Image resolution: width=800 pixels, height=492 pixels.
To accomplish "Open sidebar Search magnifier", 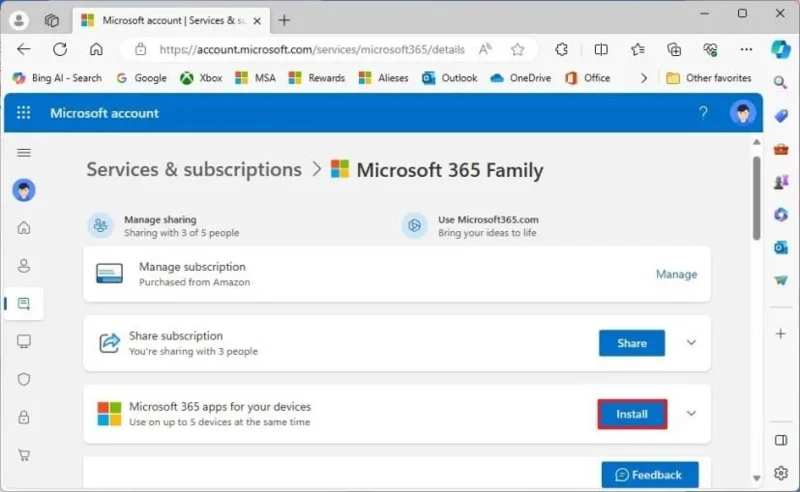I will [x=780, y=82].
